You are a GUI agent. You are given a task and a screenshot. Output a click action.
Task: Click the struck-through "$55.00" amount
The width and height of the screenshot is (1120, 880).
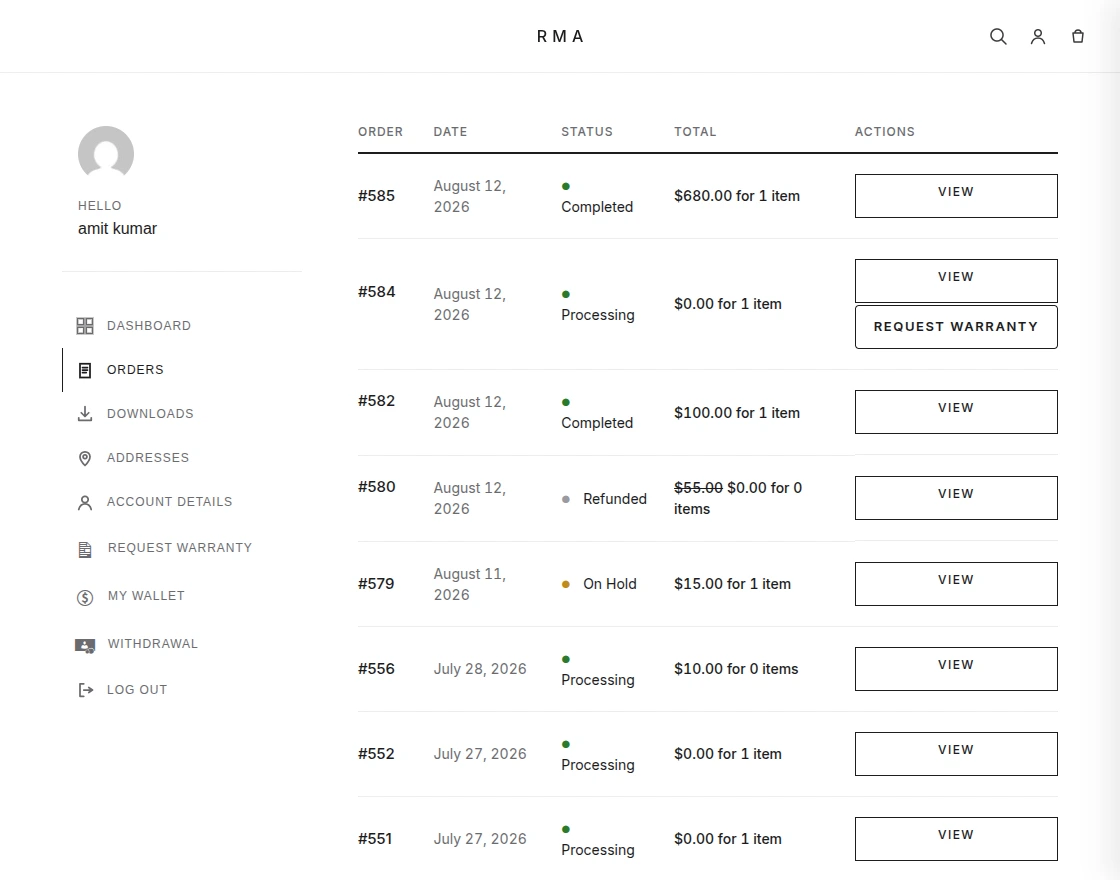pos(698,488)
